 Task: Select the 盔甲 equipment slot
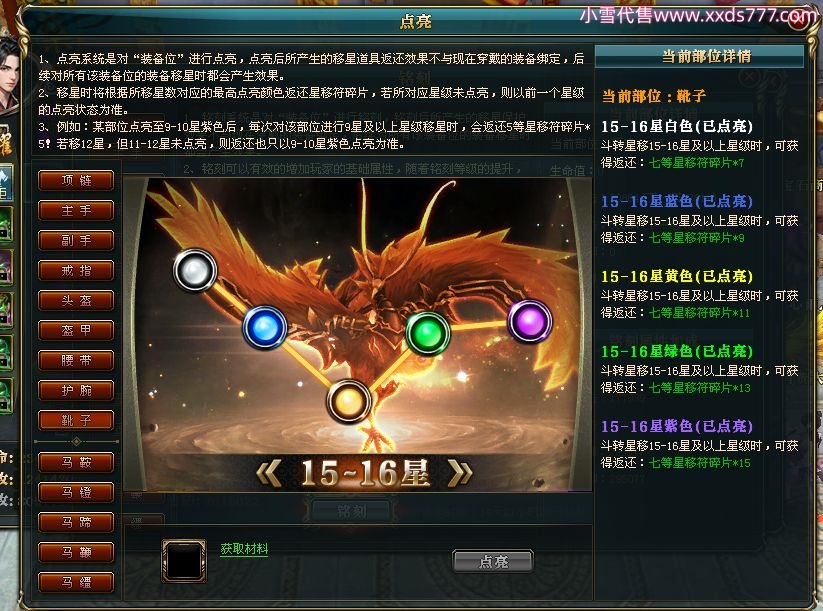(x=76, y=330)
